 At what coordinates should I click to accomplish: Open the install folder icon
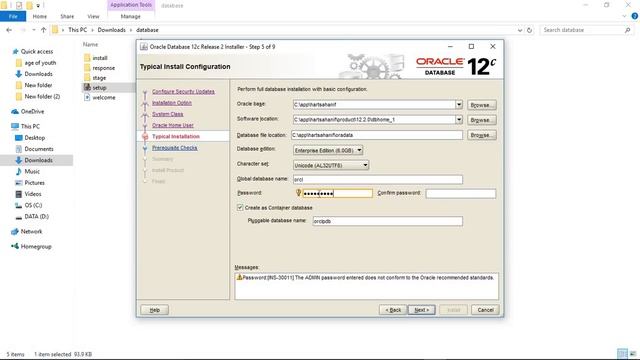click(x=87, y=58)
